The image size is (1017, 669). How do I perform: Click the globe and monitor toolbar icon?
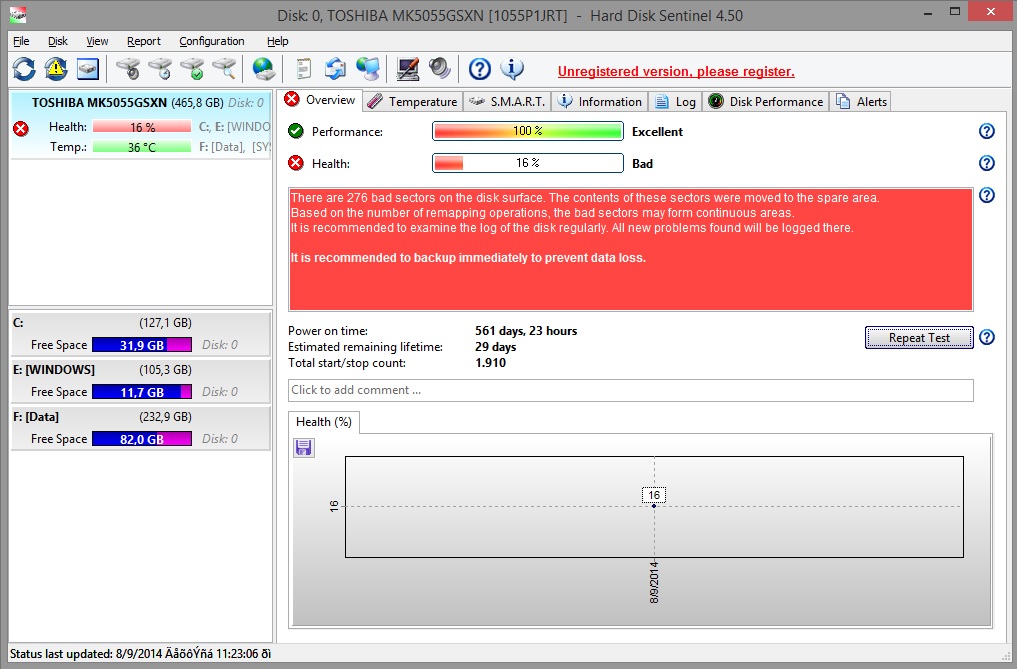click(x=368, y=69)
